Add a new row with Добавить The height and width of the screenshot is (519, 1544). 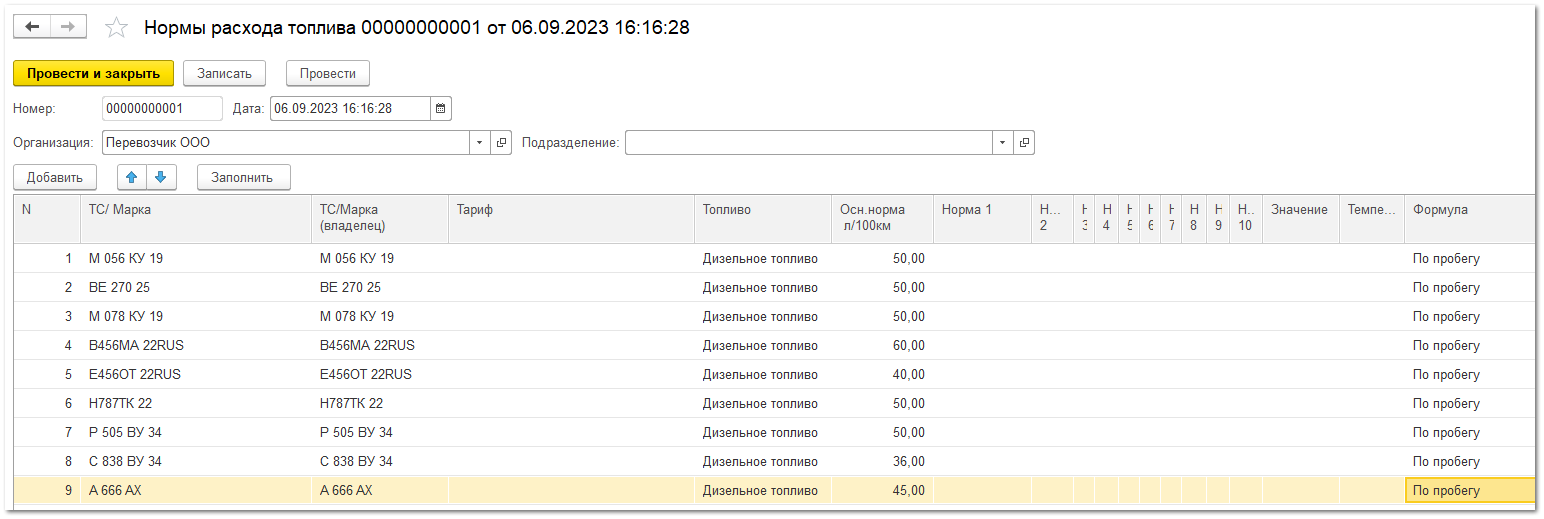tap(55, 177)
